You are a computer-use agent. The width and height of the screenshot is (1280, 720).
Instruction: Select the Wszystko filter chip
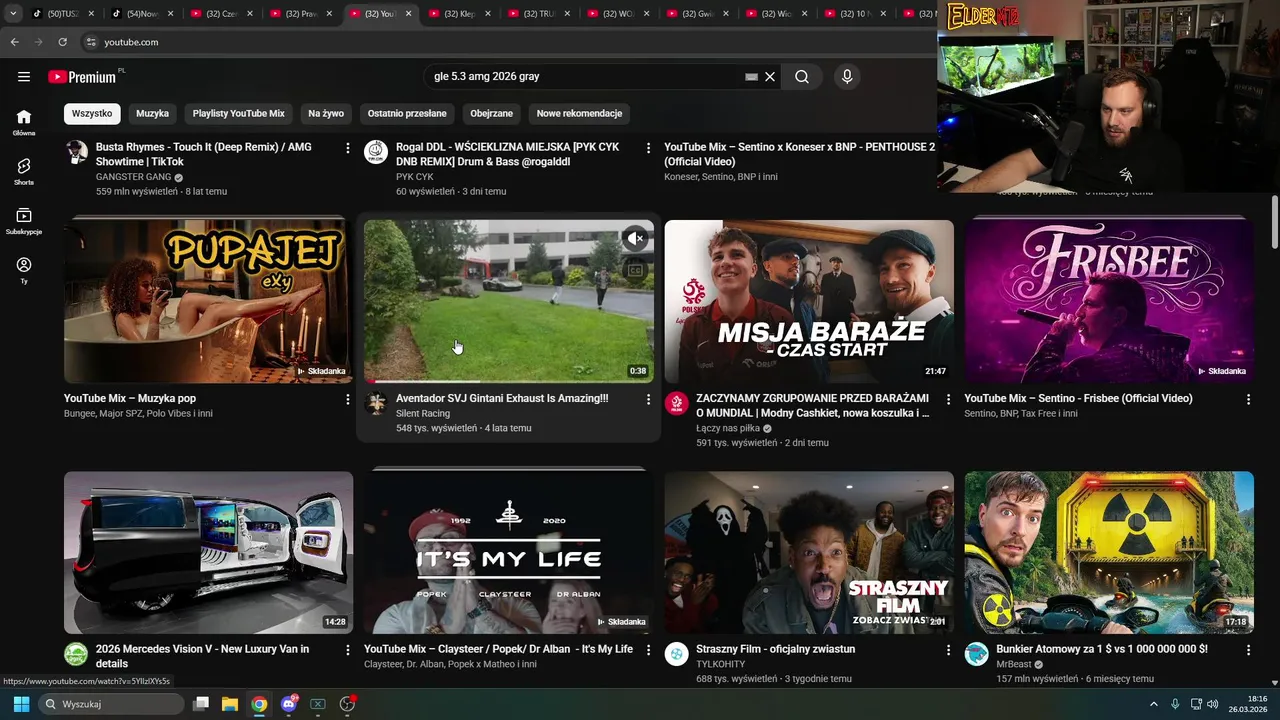92,114
